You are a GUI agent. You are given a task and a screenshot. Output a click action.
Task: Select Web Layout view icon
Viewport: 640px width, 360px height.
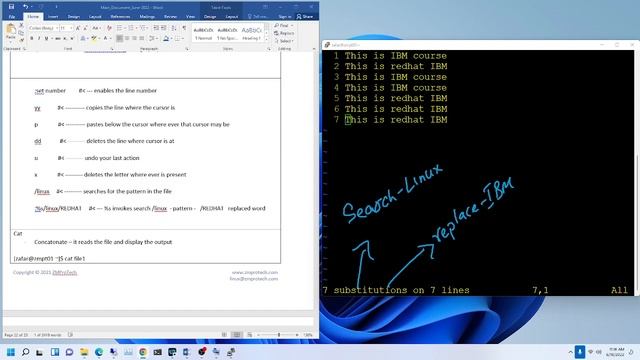click(249, 335)
